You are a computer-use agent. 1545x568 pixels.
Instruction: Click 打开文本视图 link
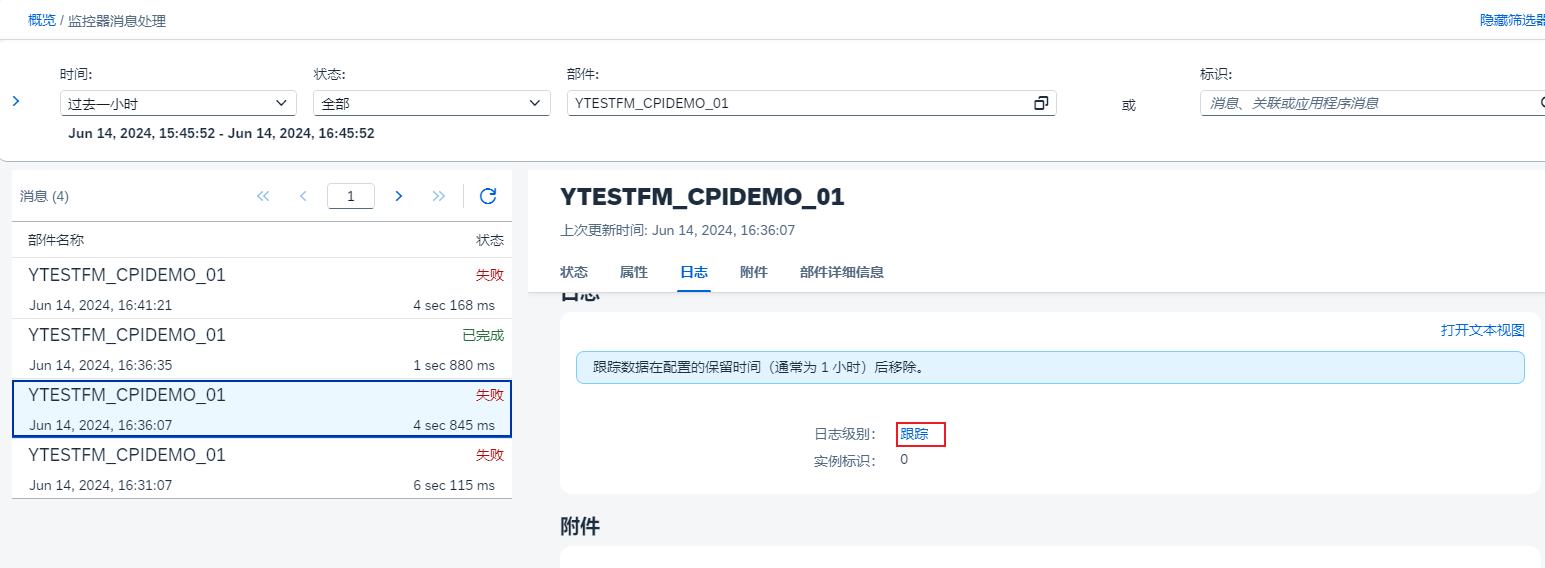[x=1482, y=330]
